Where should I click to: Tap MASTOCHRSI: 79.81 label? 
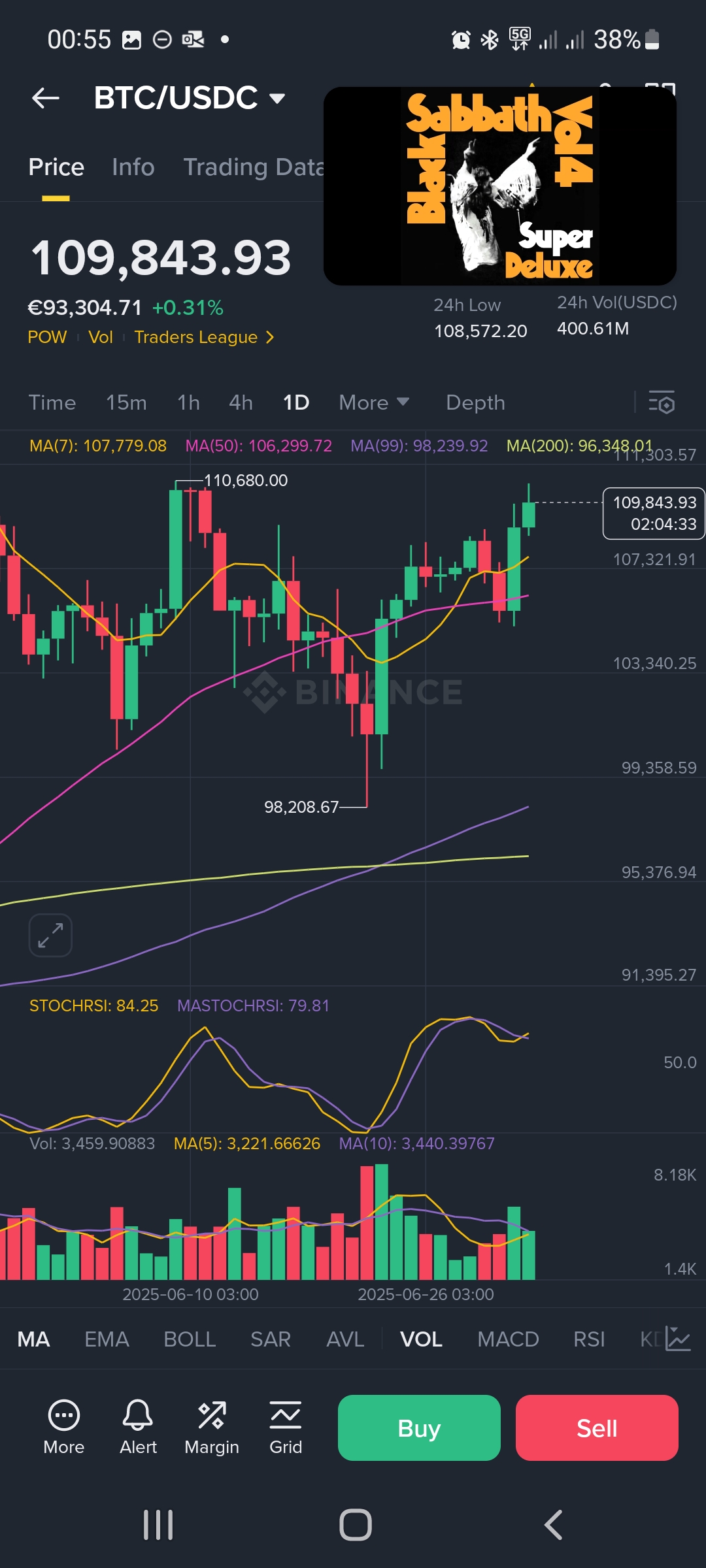pyautogui.click(x=254, y=1005)
